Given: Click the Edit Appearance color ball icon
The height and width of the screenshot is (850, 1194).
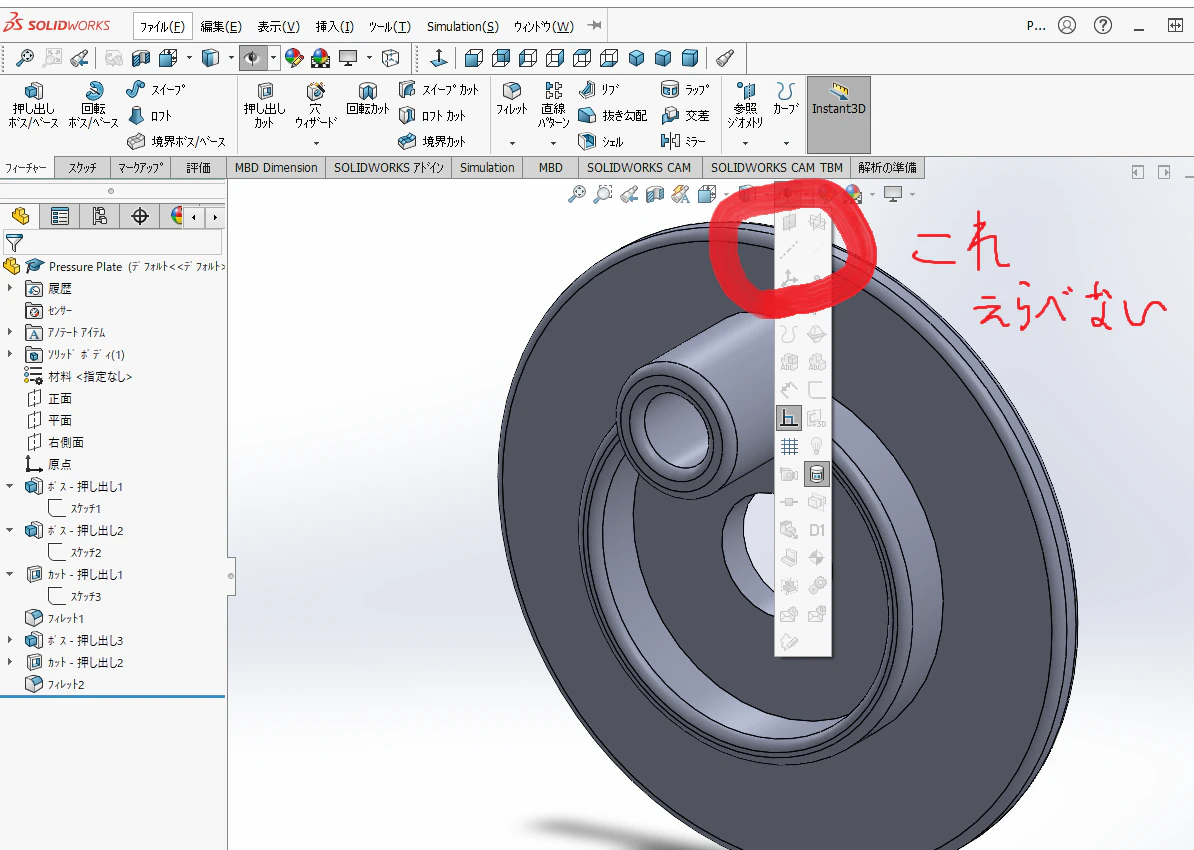Looking at the screenshot, I should [x=294, y=58].
